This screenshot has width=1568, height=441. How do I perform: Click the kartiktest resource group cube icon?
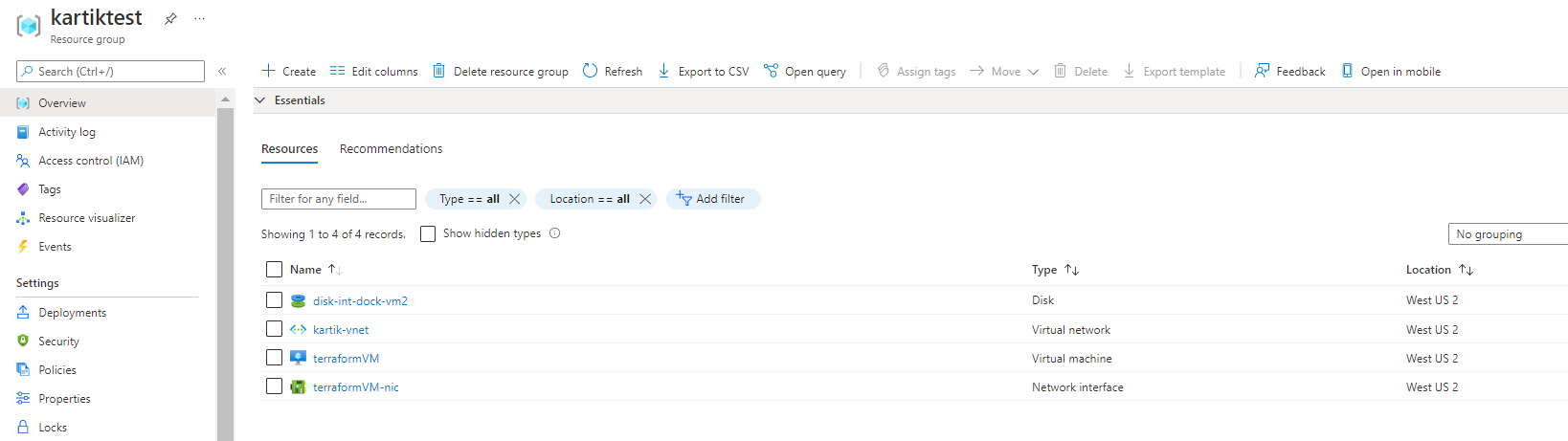[x=29, y=26]
